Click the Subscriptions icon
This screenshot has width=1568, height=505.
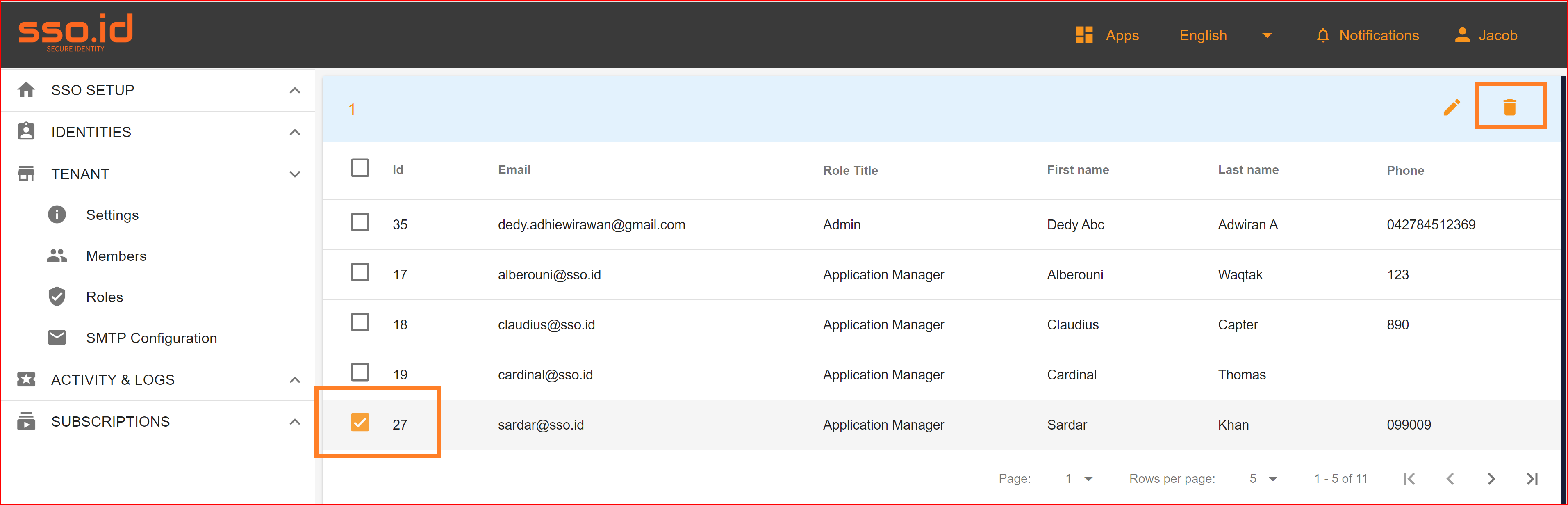[26, 421]
